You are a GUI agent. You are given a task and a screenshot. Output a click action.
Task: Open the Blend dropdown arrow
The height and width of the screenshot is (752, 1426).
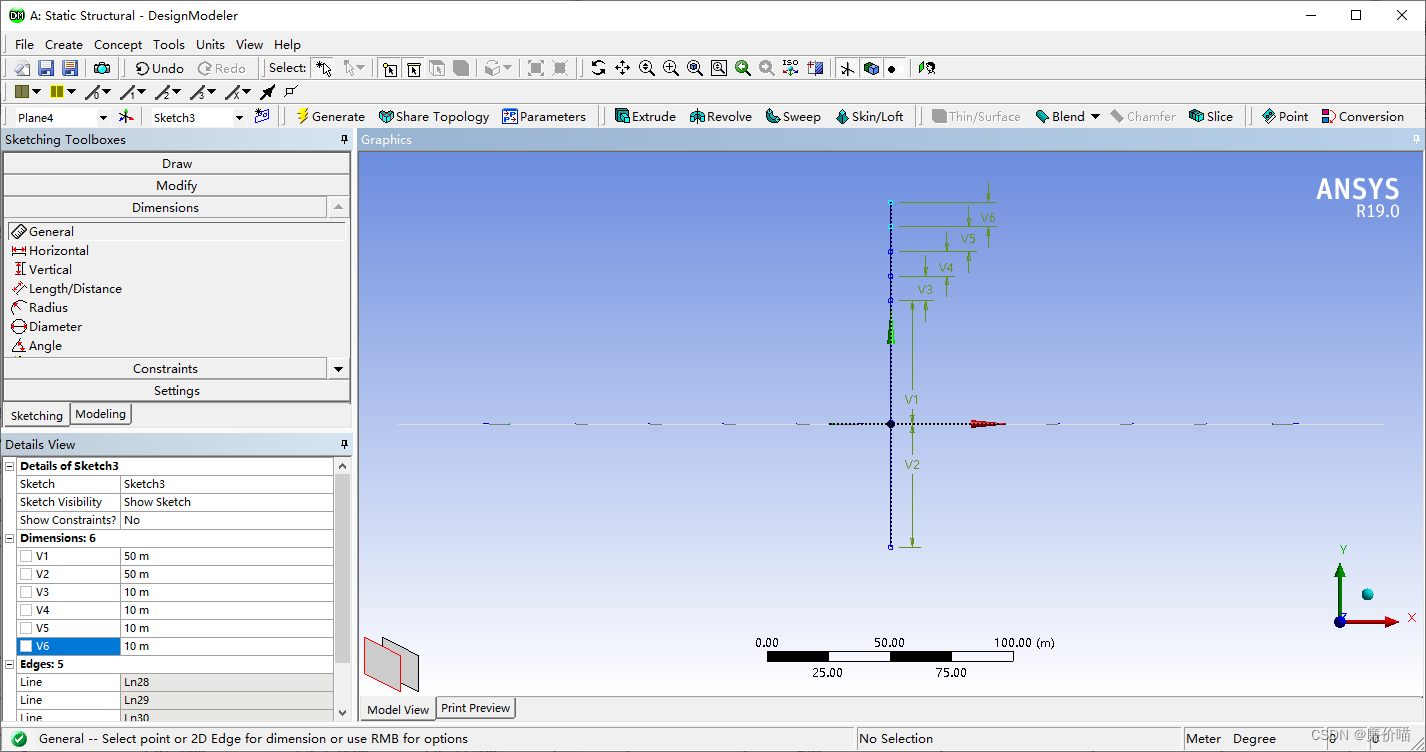(1095, 117)
